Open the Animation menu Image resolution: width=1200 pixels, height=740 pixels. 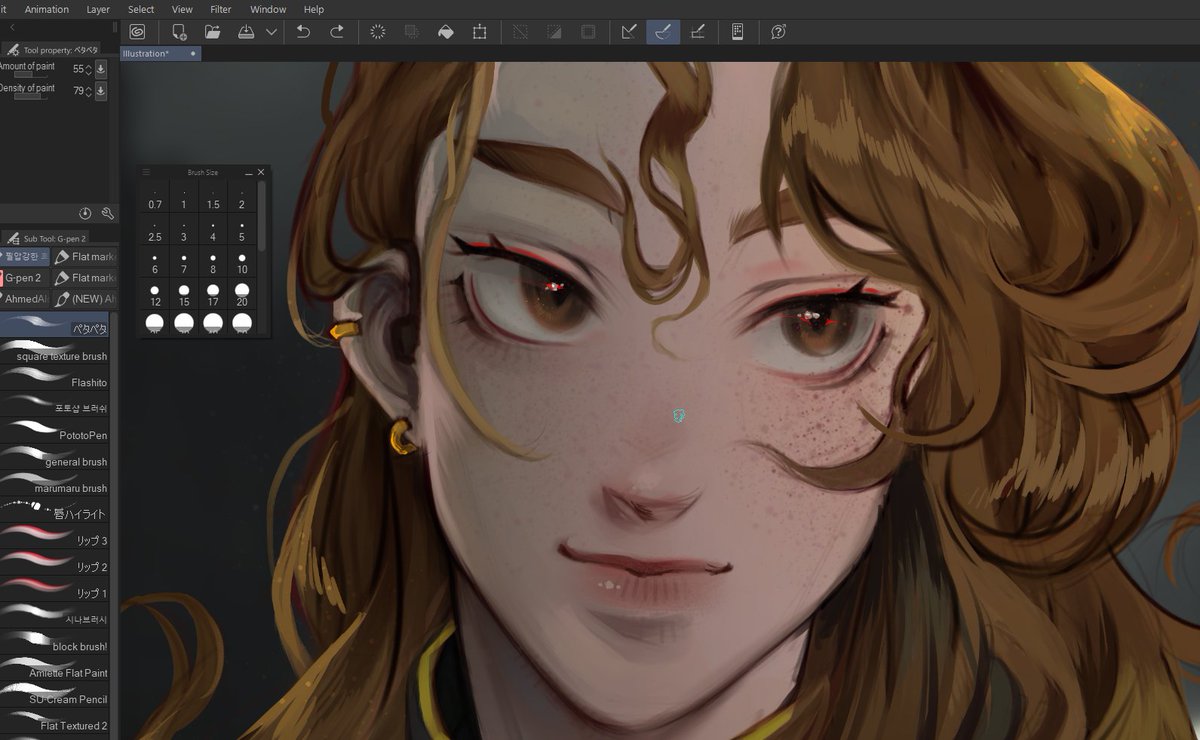(47, 9)
